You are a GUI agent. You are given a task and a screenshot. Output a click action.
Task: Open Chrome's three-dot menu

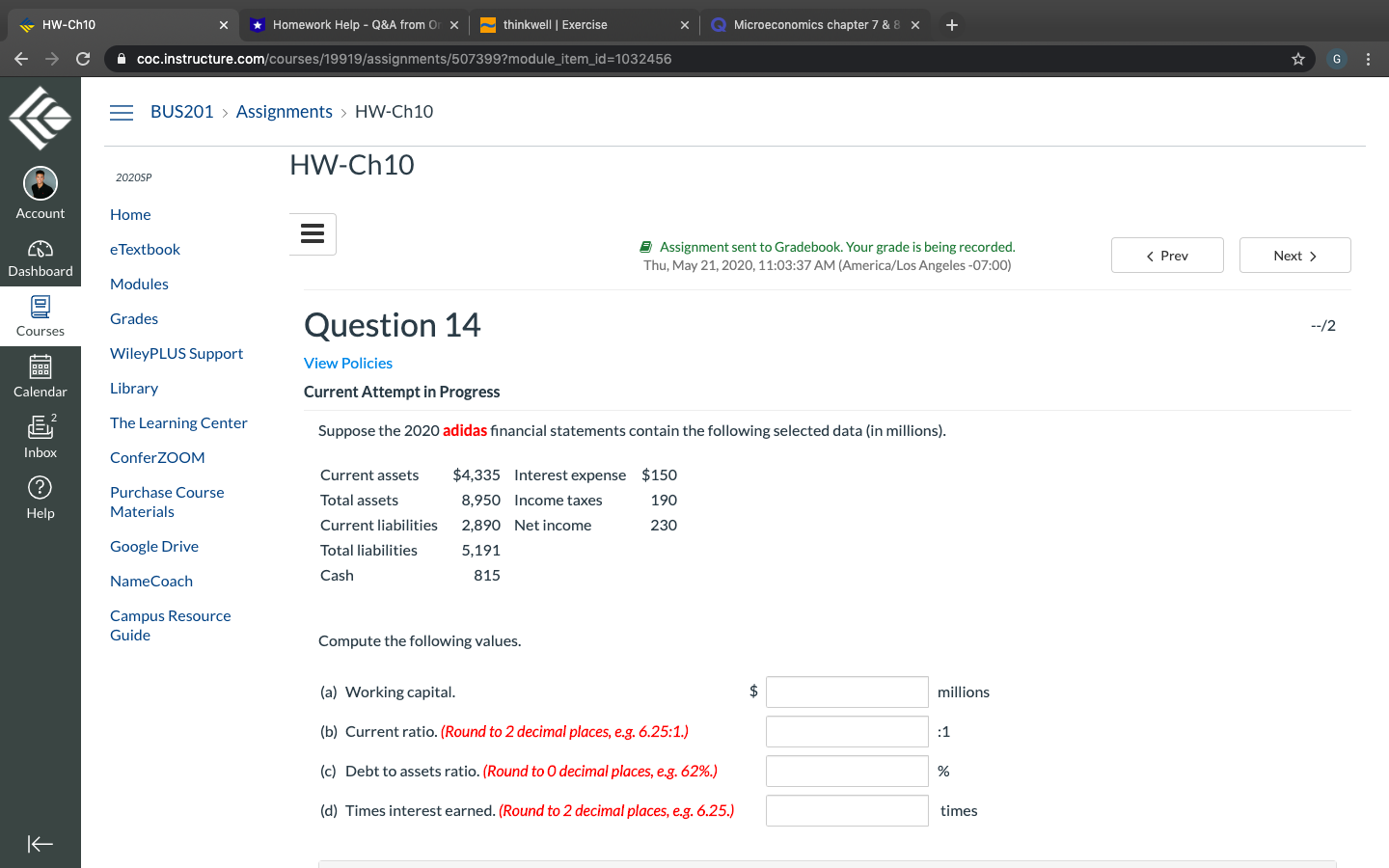tap(1369, 59)
